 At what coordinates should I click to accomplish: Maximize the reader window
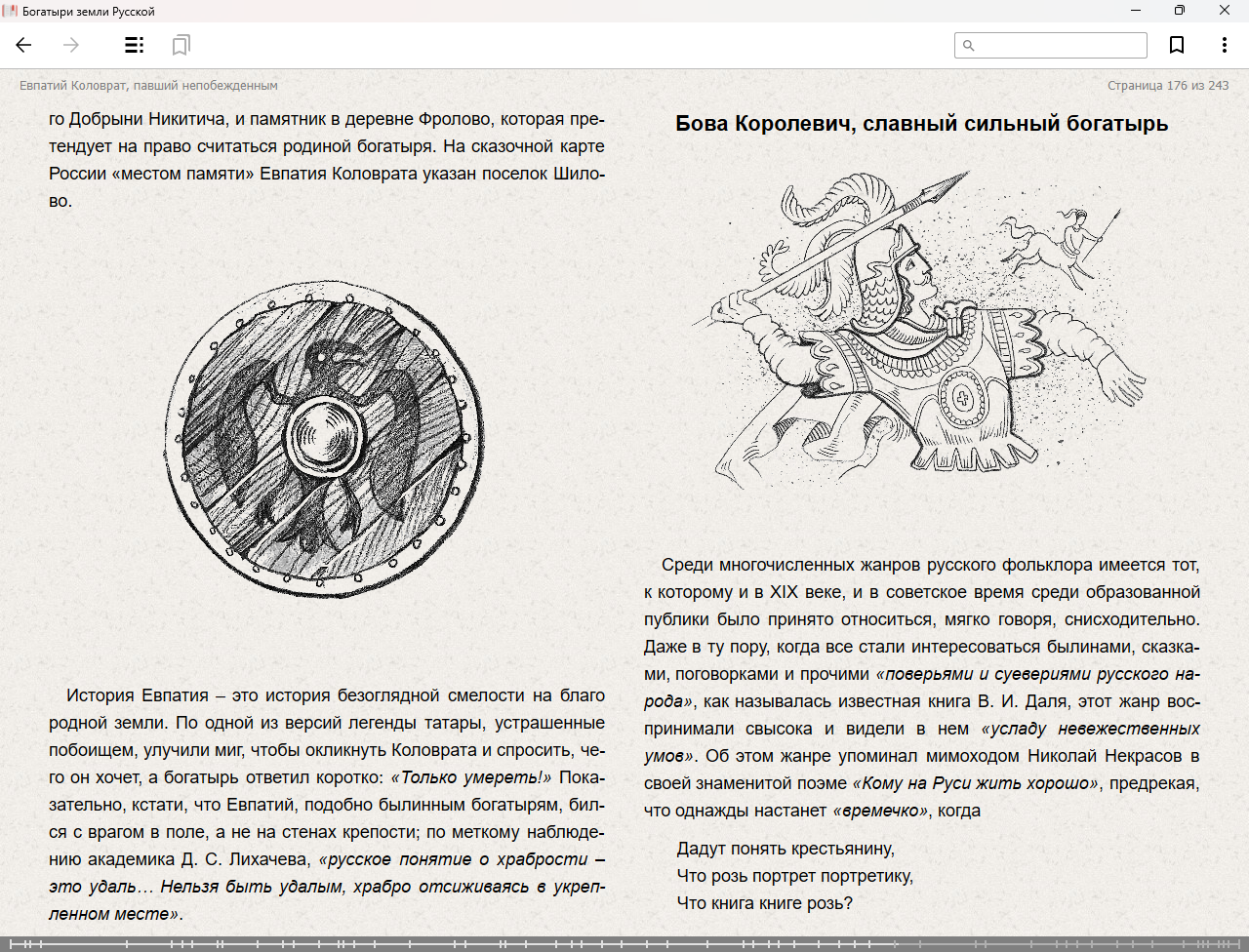pyautogui.click(x=1180, y=11)
